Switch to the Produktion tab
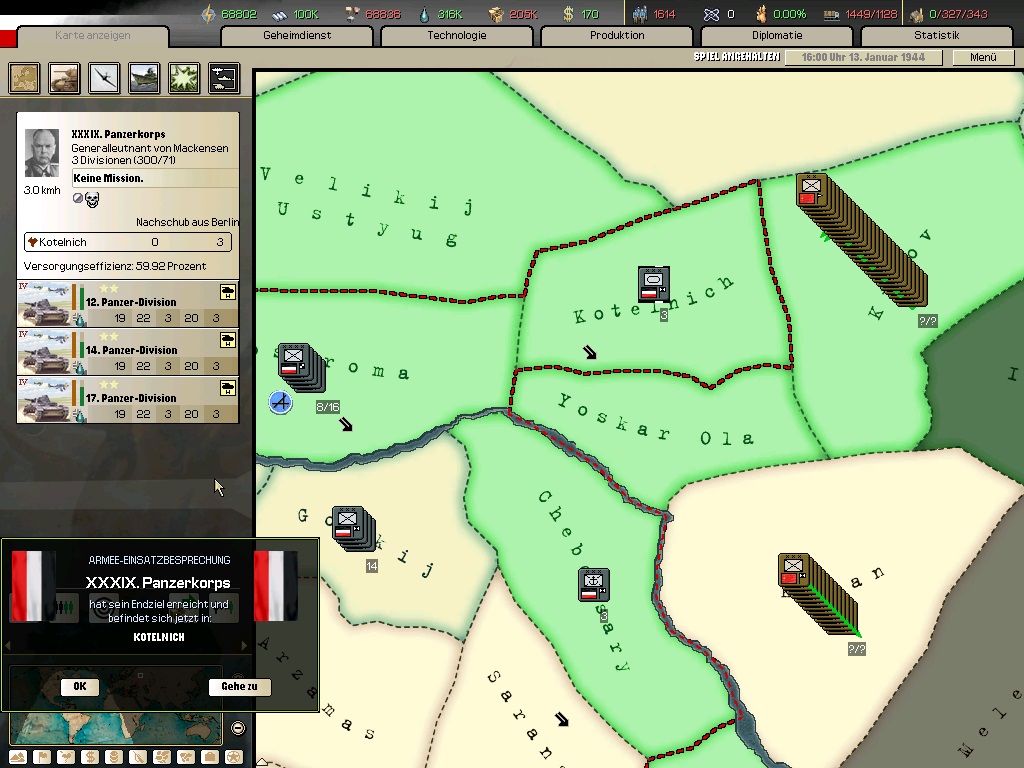 617,35
